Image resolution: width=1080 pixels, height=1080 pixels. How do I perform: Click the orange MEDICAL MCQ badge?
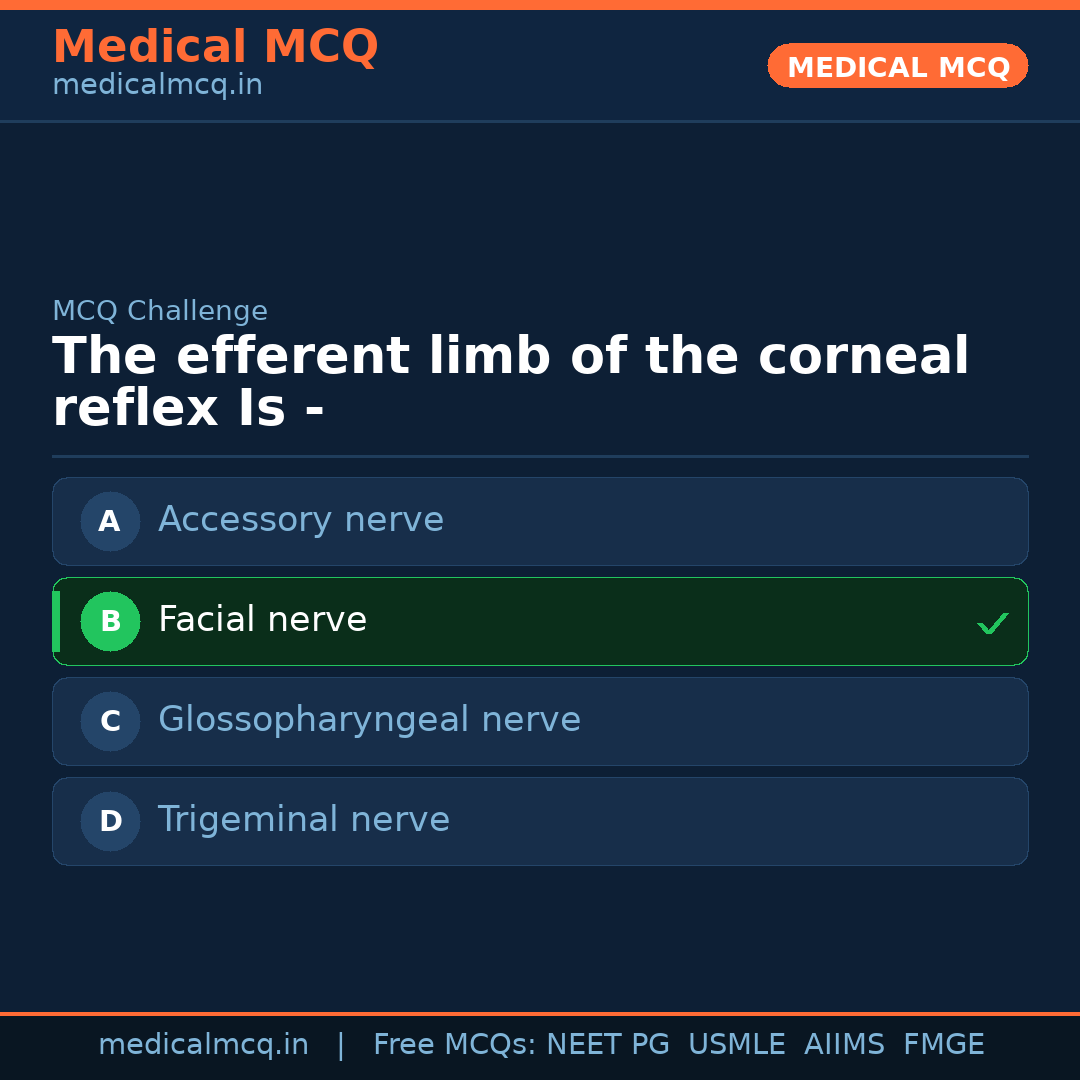click(897, 67)
